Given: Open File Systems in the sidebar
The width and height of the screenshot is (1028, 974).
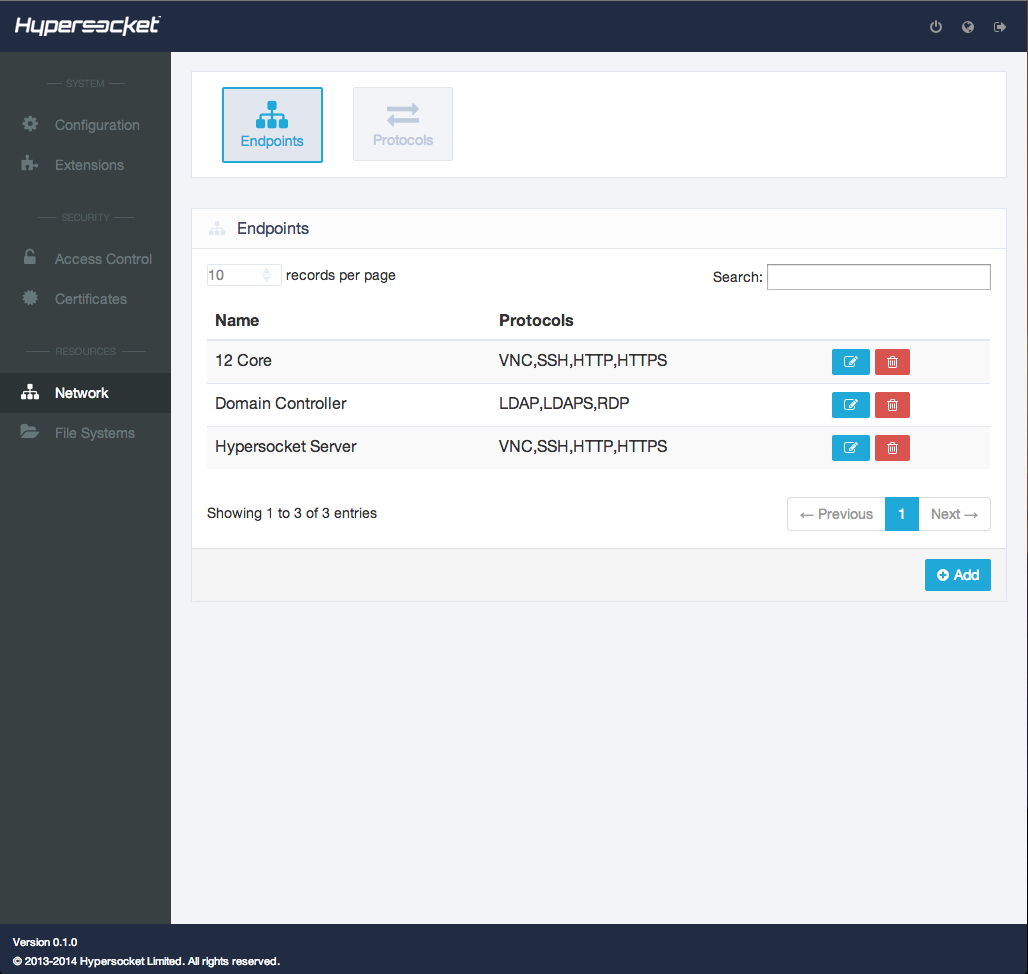Looking at the screenshot, I should click(x=85, y=433).
